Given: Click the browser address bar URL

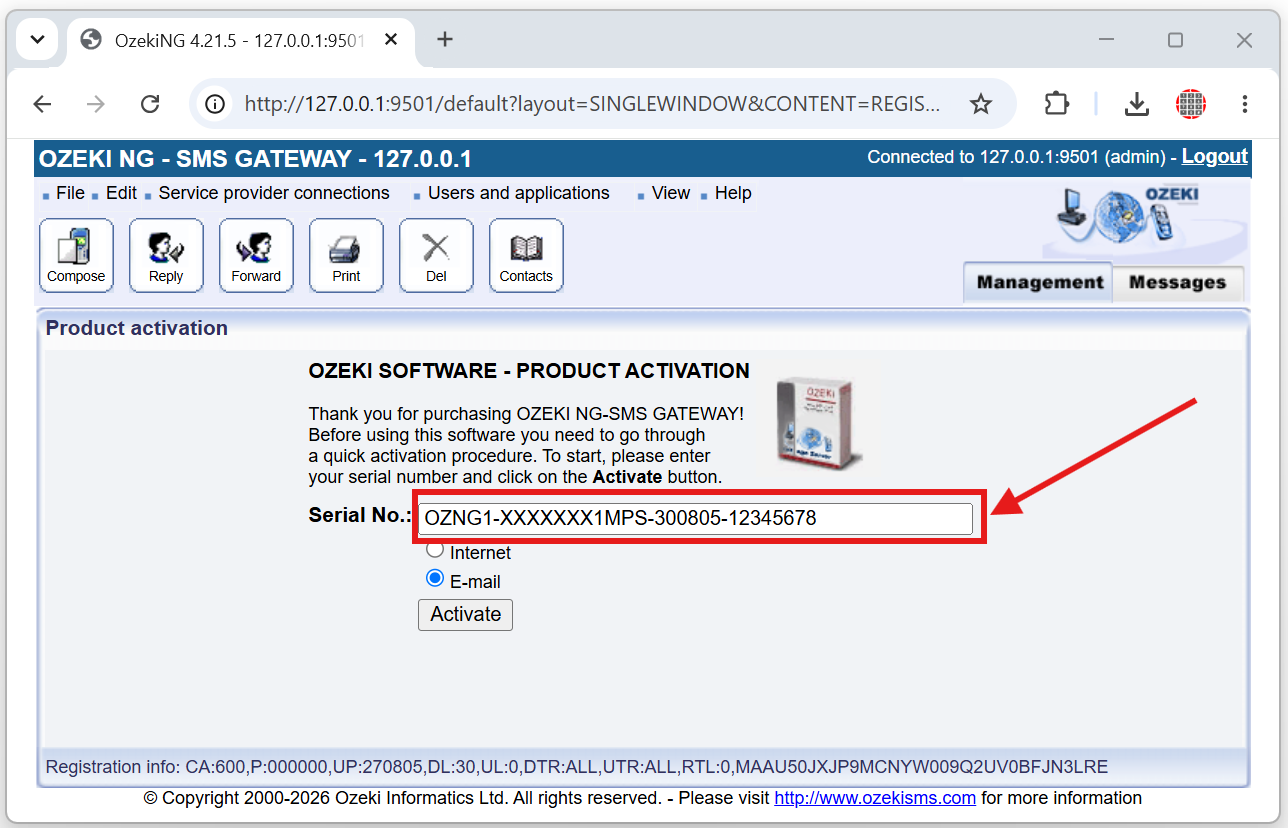Looking at the screenshot, I should click(592, 104).
